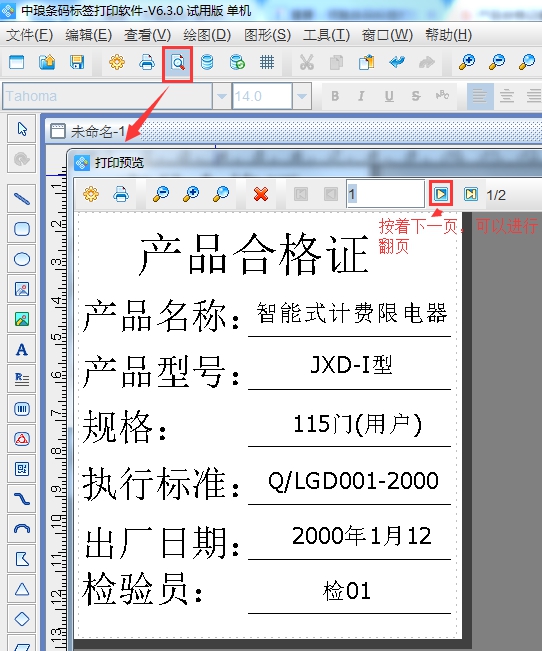Expand the Tahoma font name dropdown
The height and width of the screenshot is (651, 542).
pyautogui.click(x=221, y=96)
